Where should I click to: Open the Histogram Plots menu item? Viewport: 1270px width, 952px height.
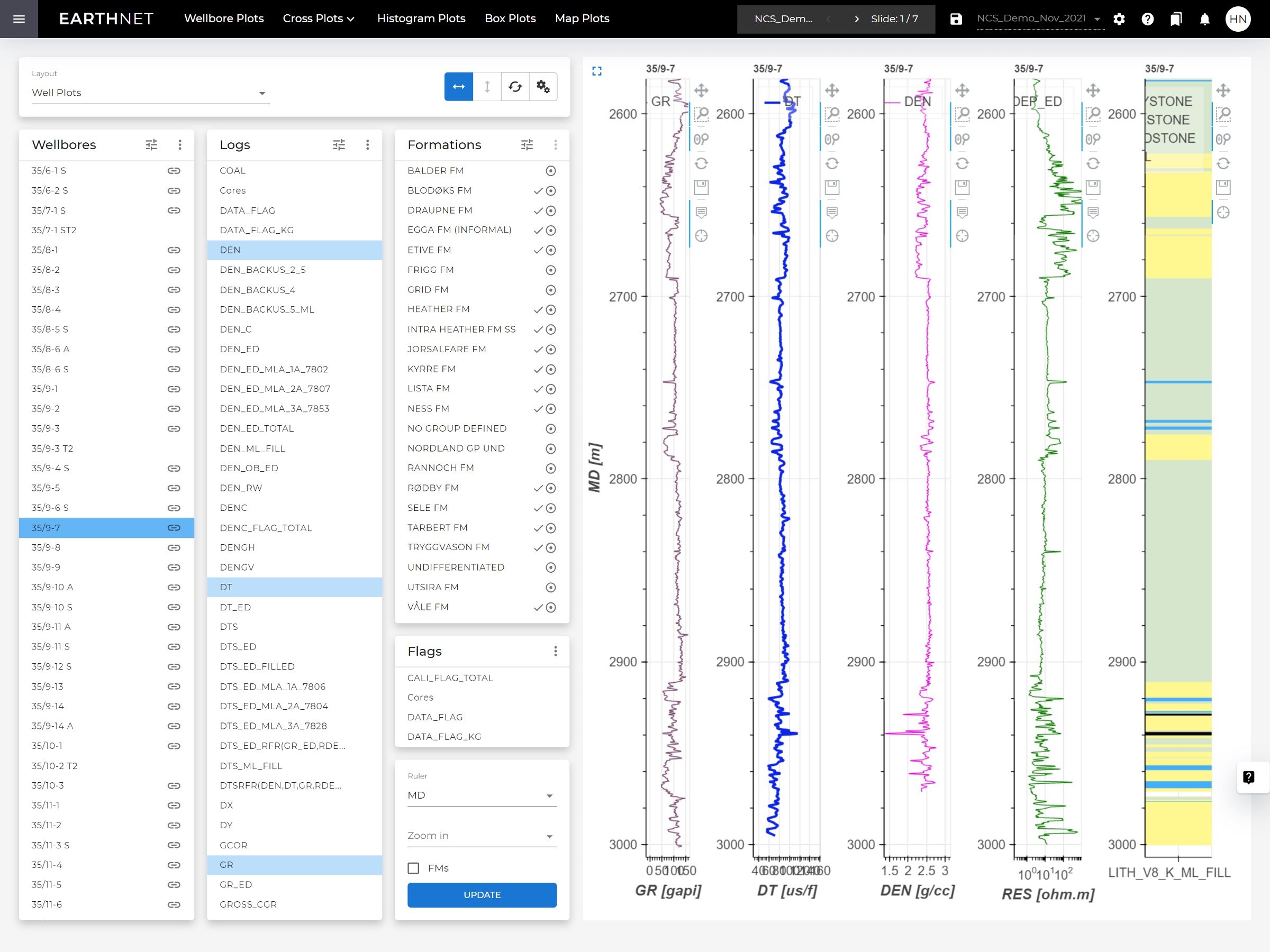[421, 19]
